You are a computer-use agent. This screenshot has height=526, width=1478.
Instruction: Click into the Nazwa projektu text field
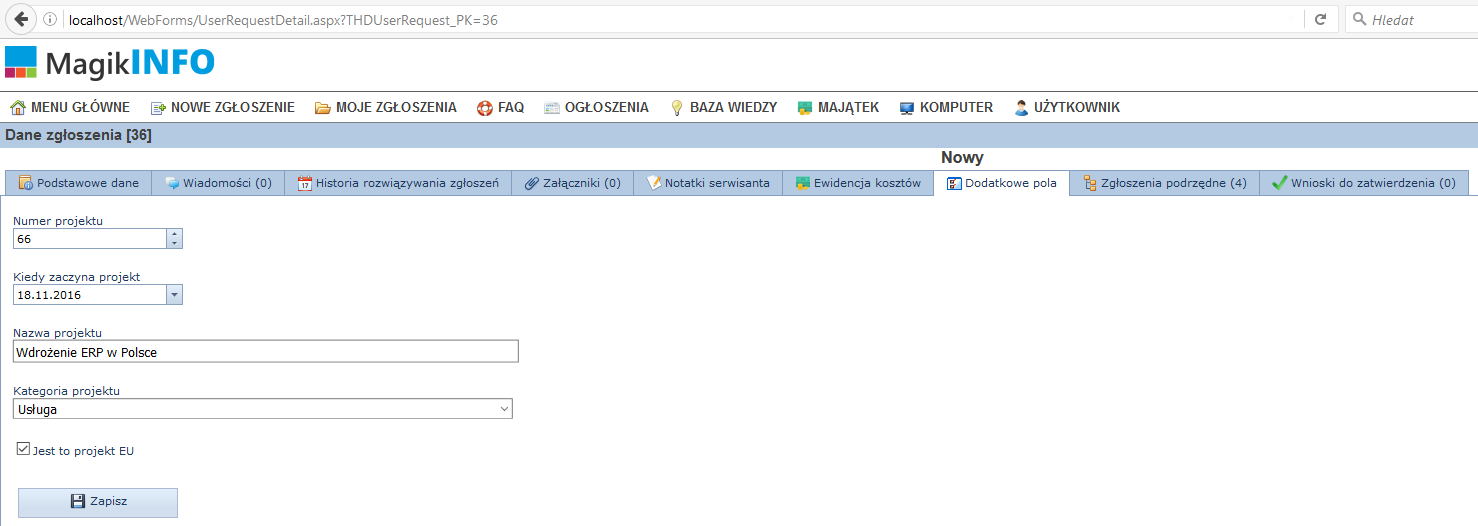[266, 352]
